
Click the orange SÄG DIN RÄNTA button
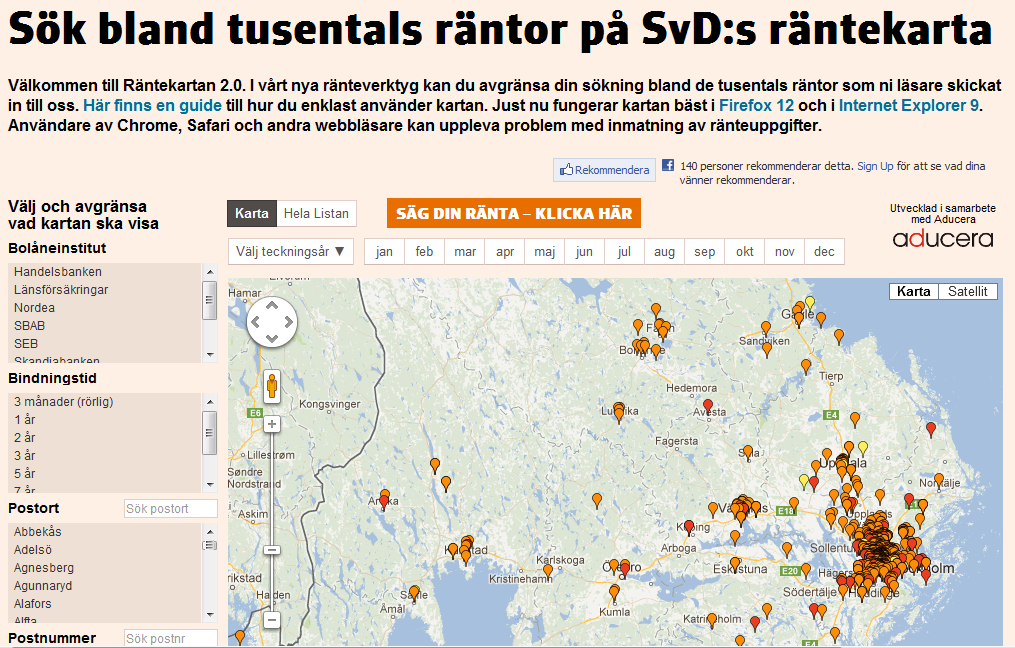[x=514, y=213]
